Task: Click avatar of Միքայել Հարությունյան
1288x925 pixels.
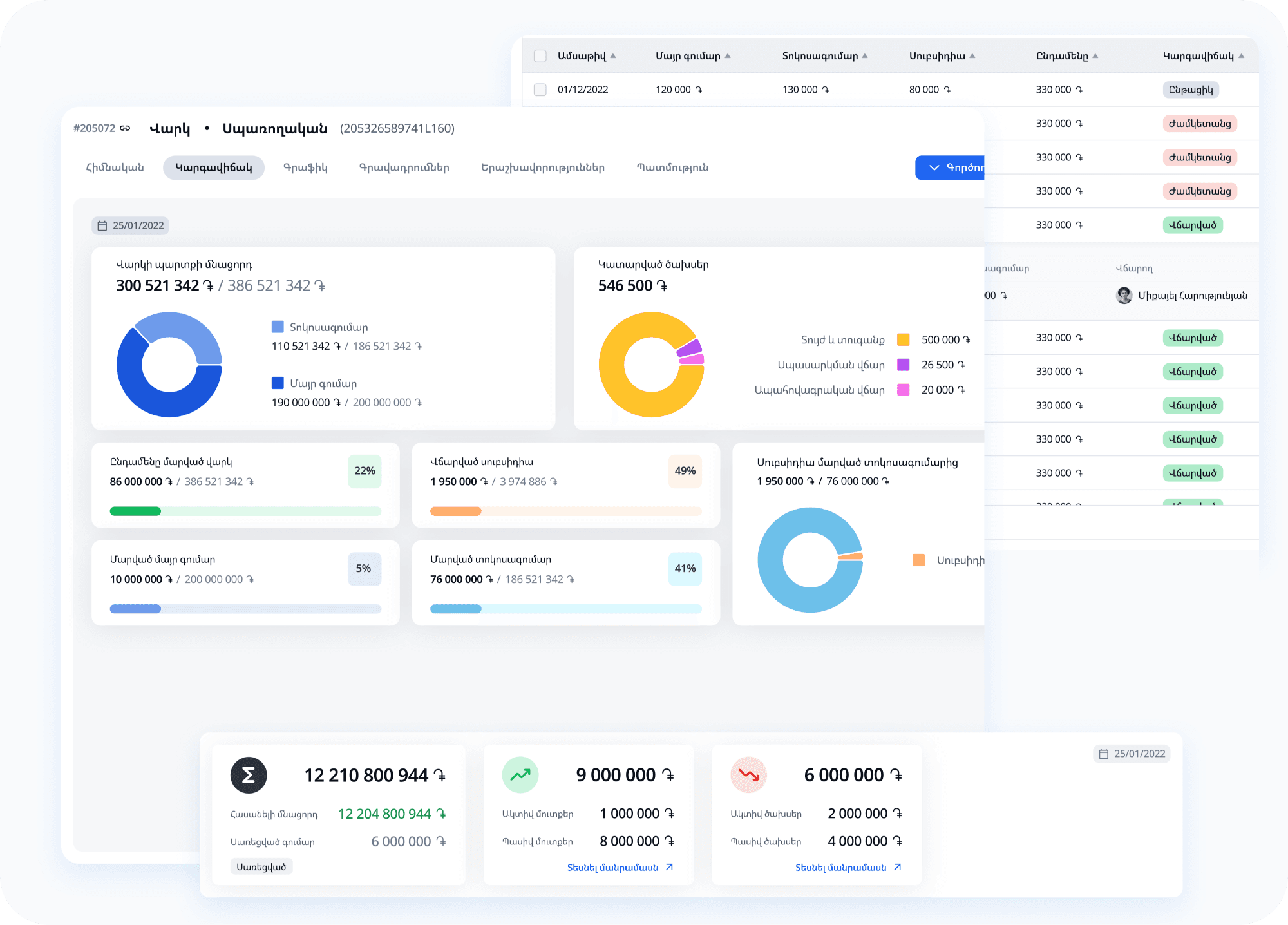Action: [1124, 296]
